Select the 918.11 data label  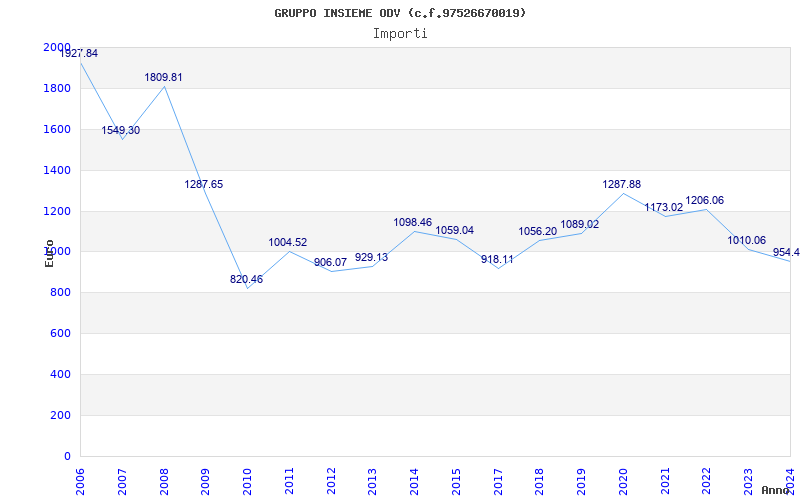(x=497, y=260)
